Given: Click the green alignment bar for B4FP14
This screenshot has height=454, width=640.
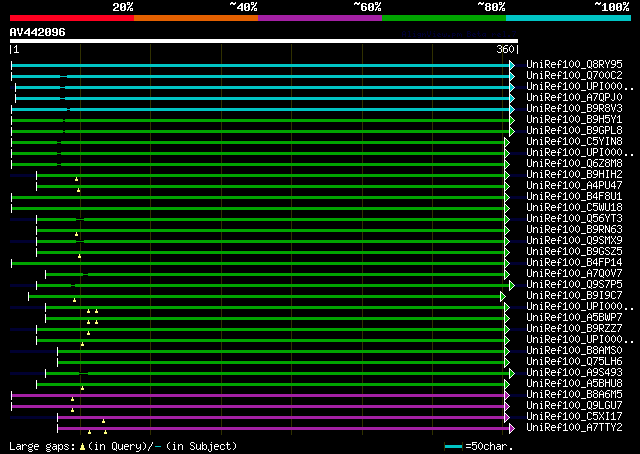Looking at the screenshot, I should tap(258, 263).
